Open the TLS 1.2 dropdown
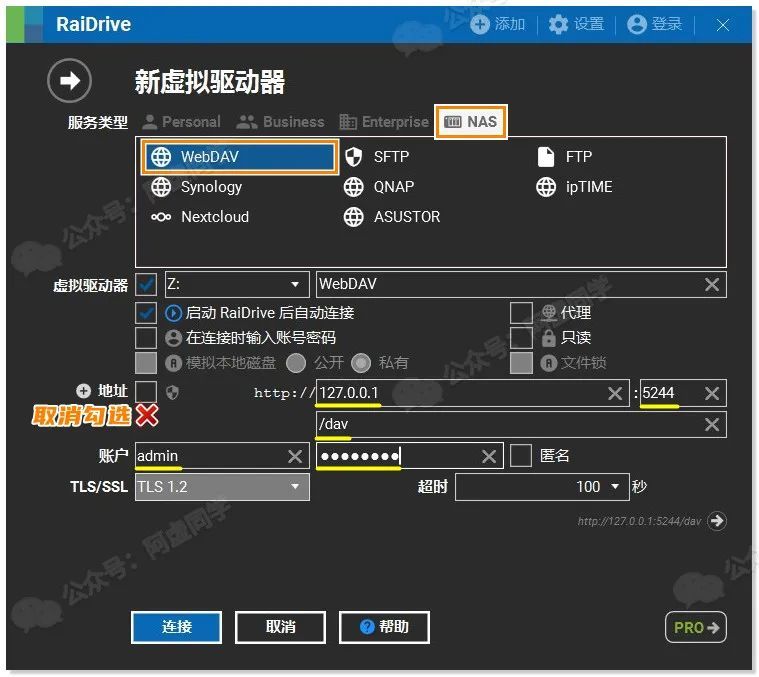The height and width of the screenshot is (677, 759). pos(222,487)
